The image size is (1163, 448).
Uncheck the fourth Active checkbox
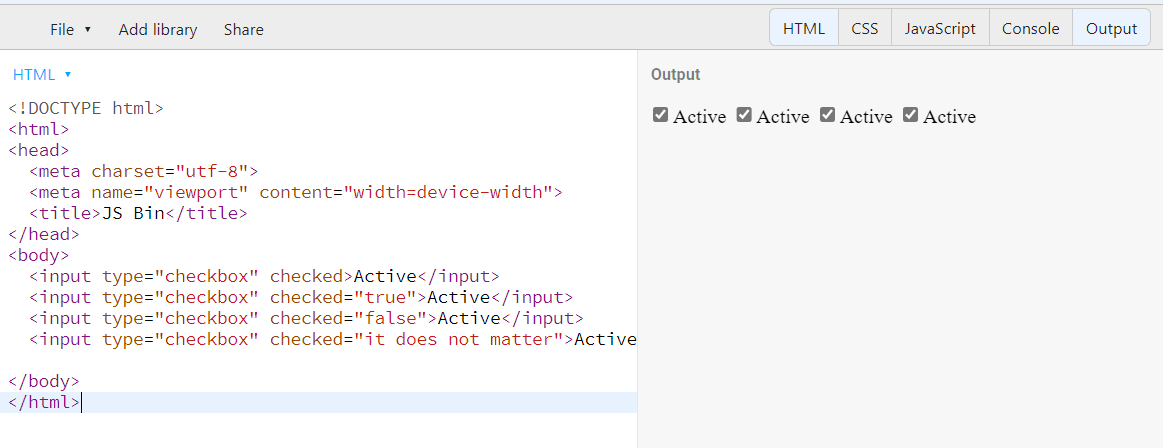pyautogui.click(x=910, y=115)
